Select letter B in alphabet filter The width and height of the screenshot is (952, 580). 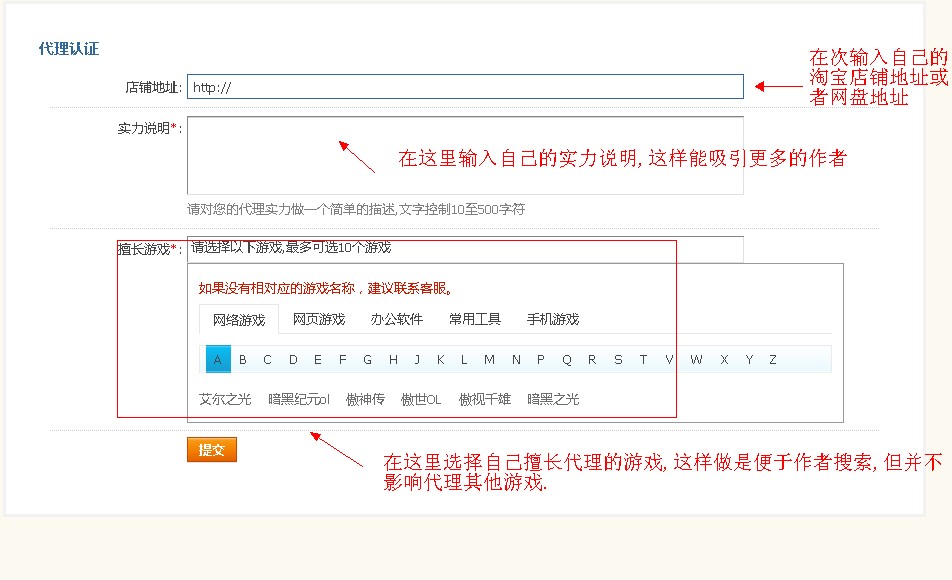(243, 360)
